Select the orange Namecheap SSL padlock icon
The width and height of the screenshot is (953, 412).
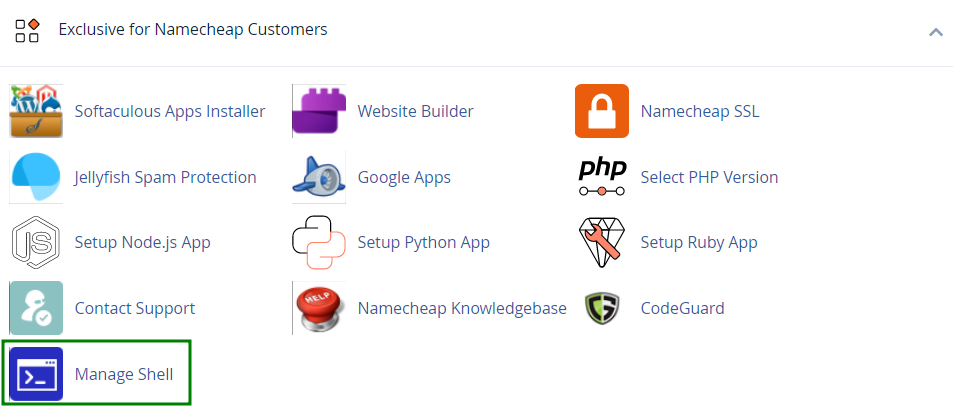click(x=602, y=111)
